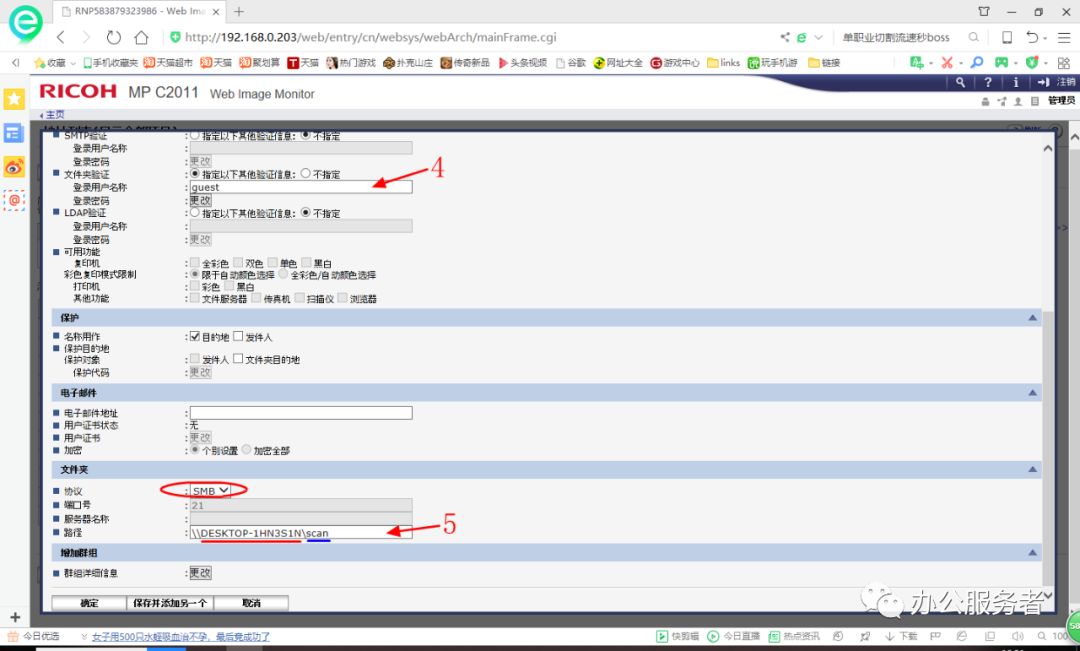1080x651 pixels.
Task: Click 更改 for 文件夹验证 登录密码
Action: tap(200, 200)
